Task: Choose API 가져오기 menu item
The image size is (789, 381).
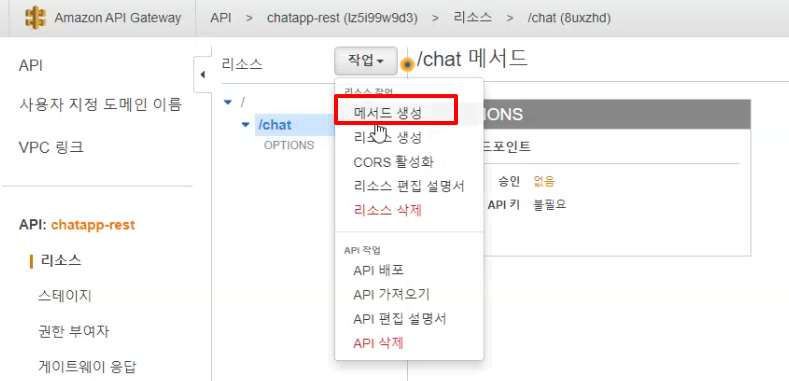Action: [x=391, y=294]
